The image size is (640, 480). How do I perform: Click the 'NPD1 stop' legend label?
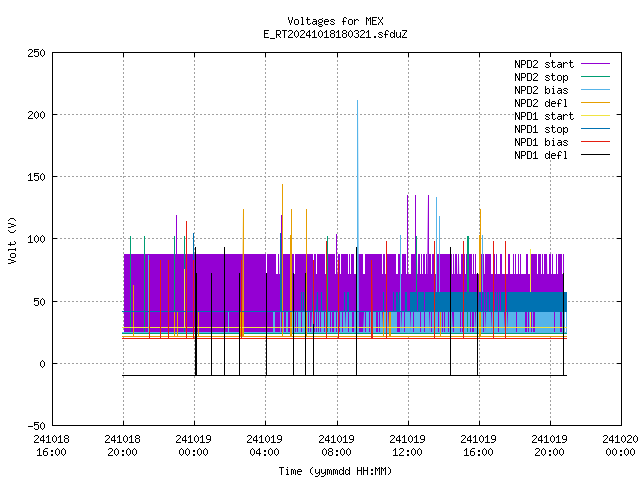coord(541,129)
